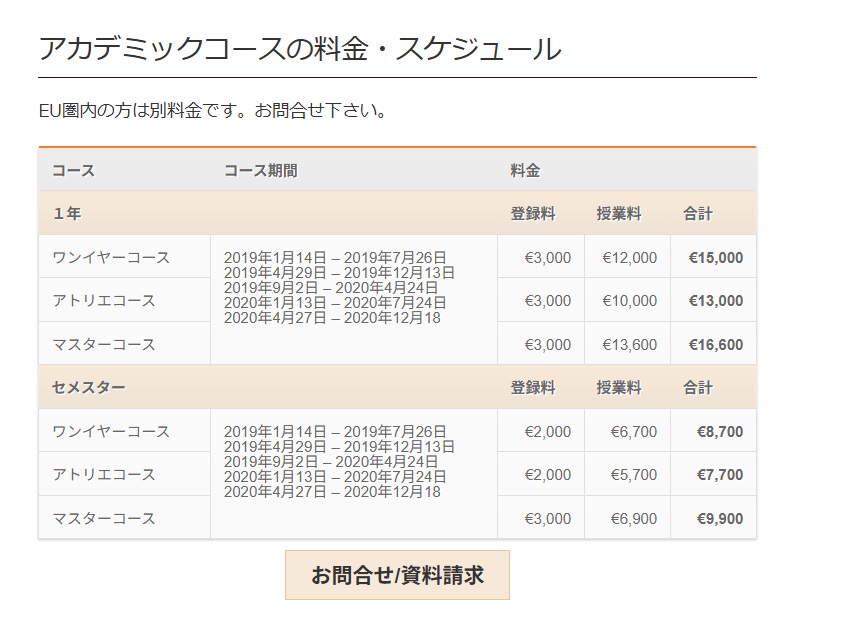Screen dimensions: 861x630
Task: Click the お問合せ/資料請求 button
Action: pos(397,575)
